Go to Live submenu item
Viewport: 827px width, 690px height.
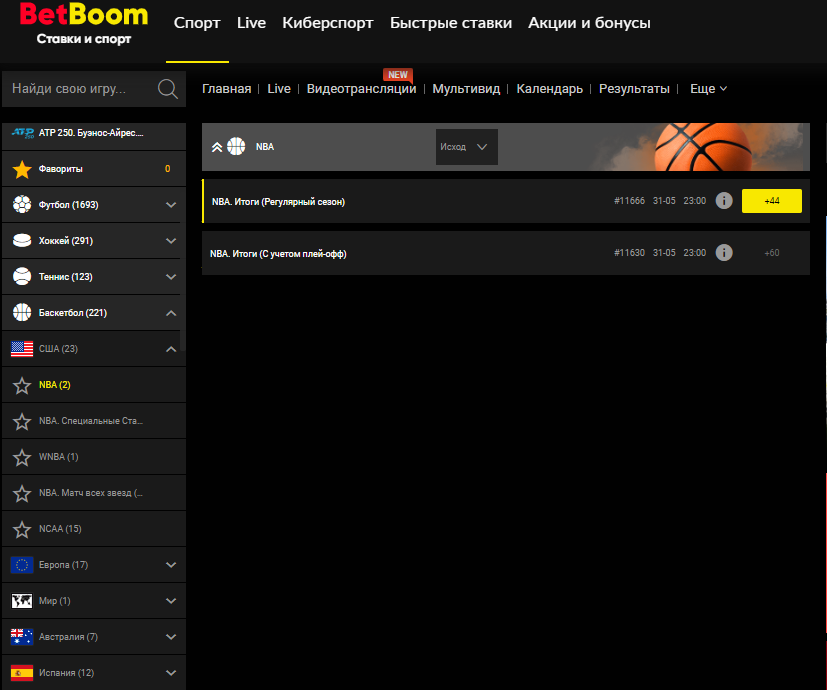[x=279, y=89]
